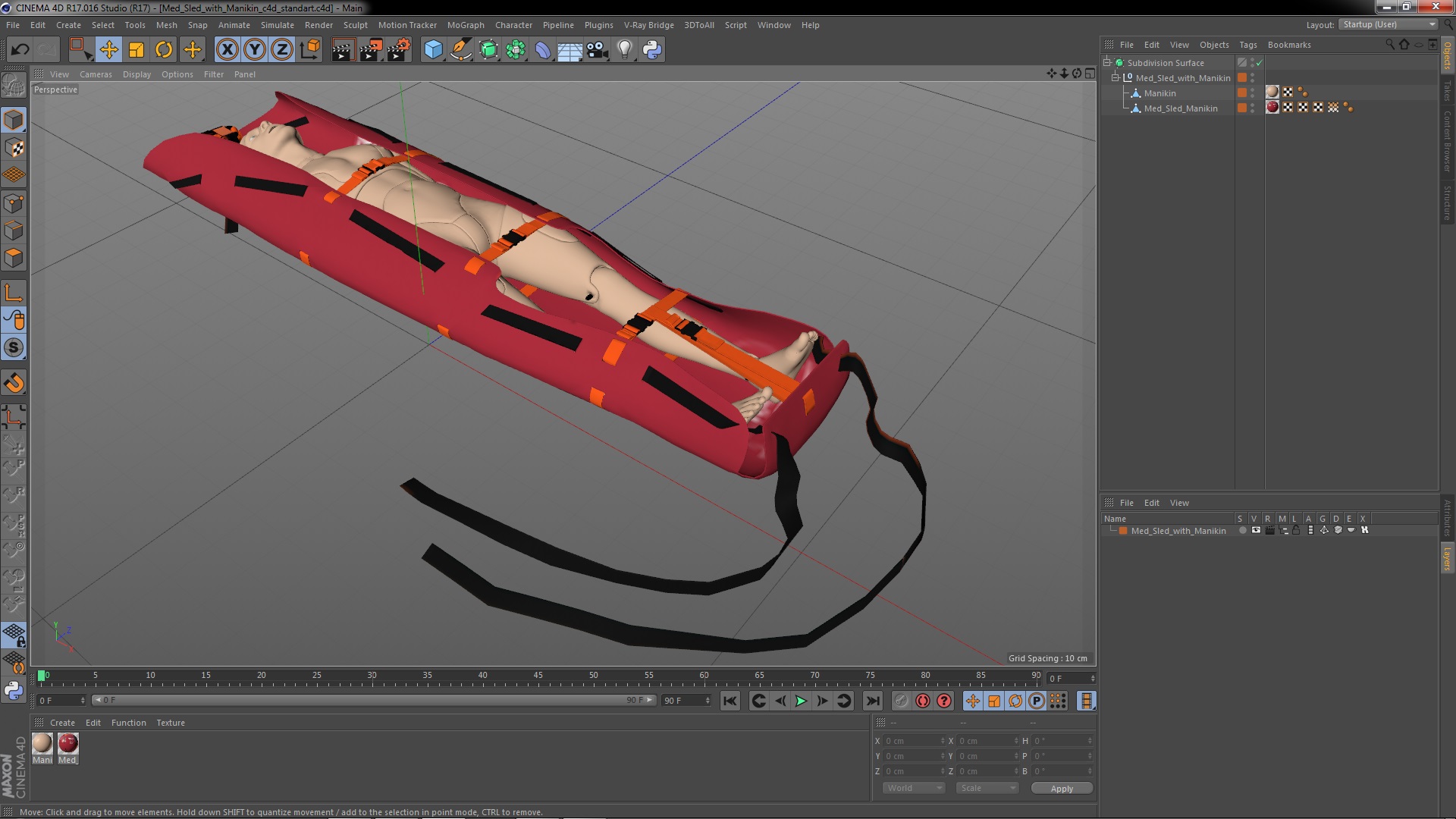Select the Move tool in top toolbar
Image resolution: width=1456 pixels, height=819 pixels.
click(x=108, y=50)
